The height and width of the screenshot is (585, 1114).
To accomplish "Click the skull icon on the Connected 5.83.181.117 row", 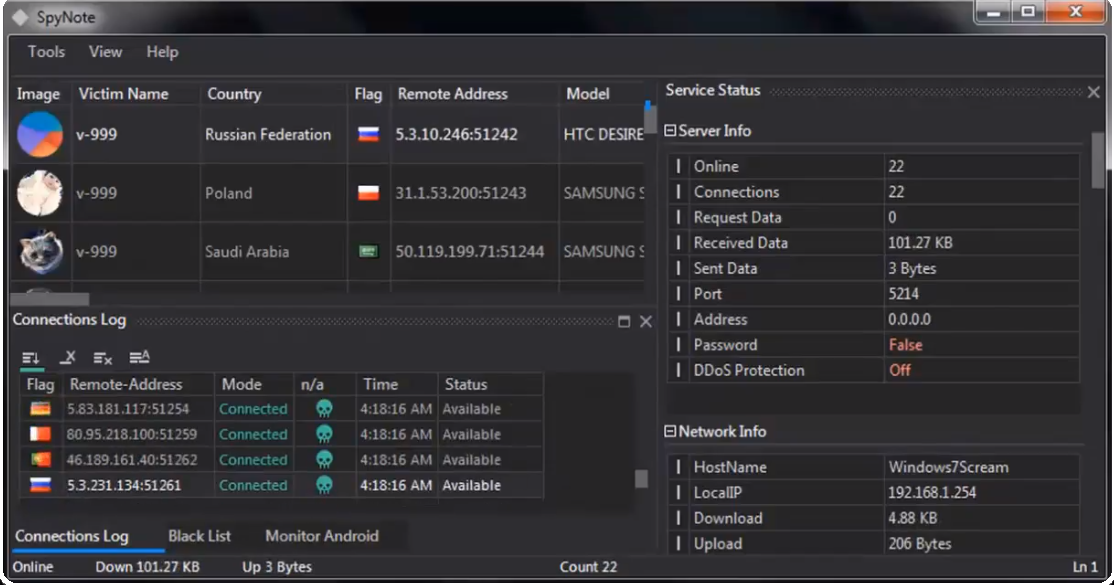I will (x=320, y=409).
